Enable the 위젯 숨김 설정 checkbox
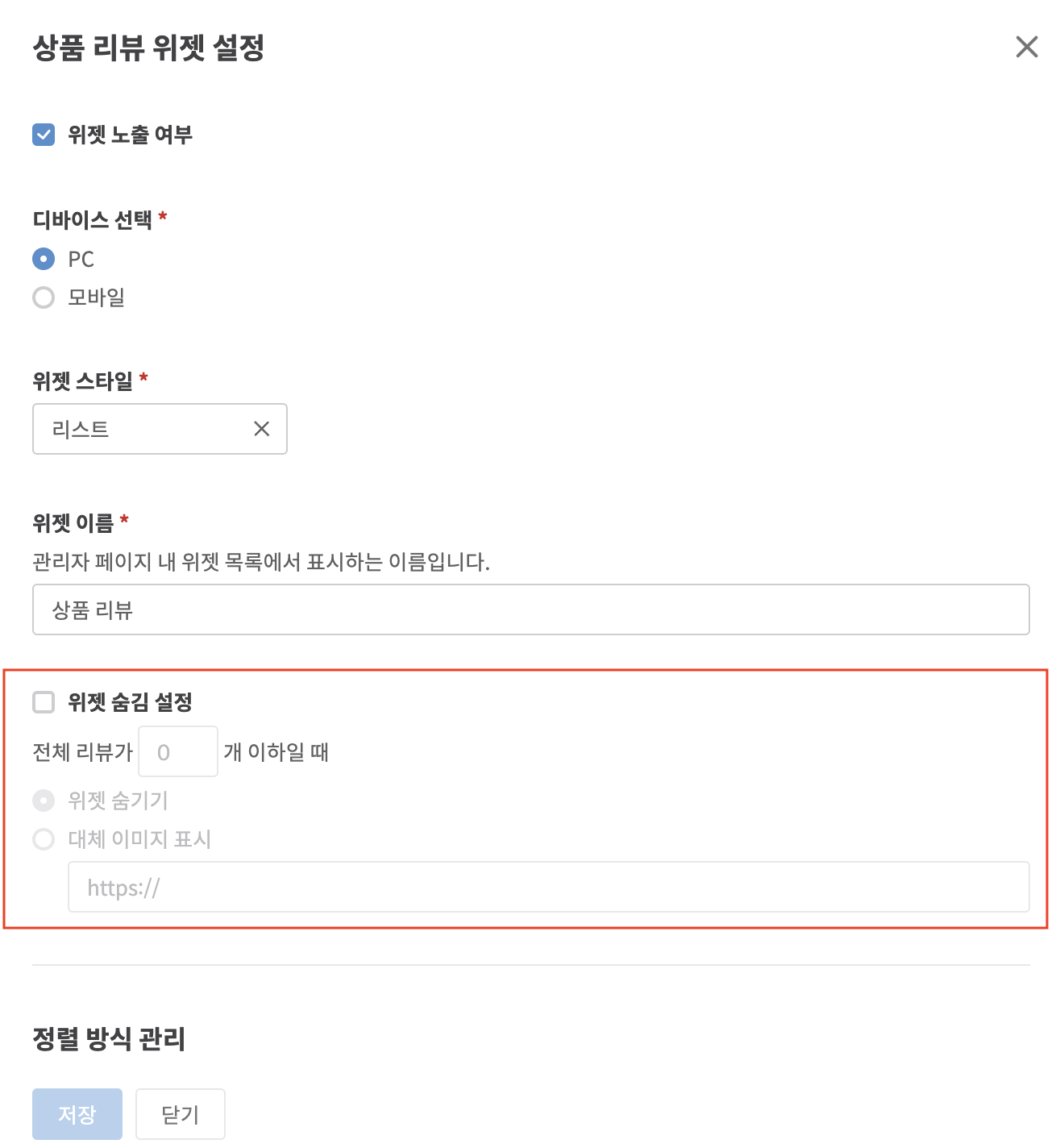The image size is (1064, 1148). 44,702
